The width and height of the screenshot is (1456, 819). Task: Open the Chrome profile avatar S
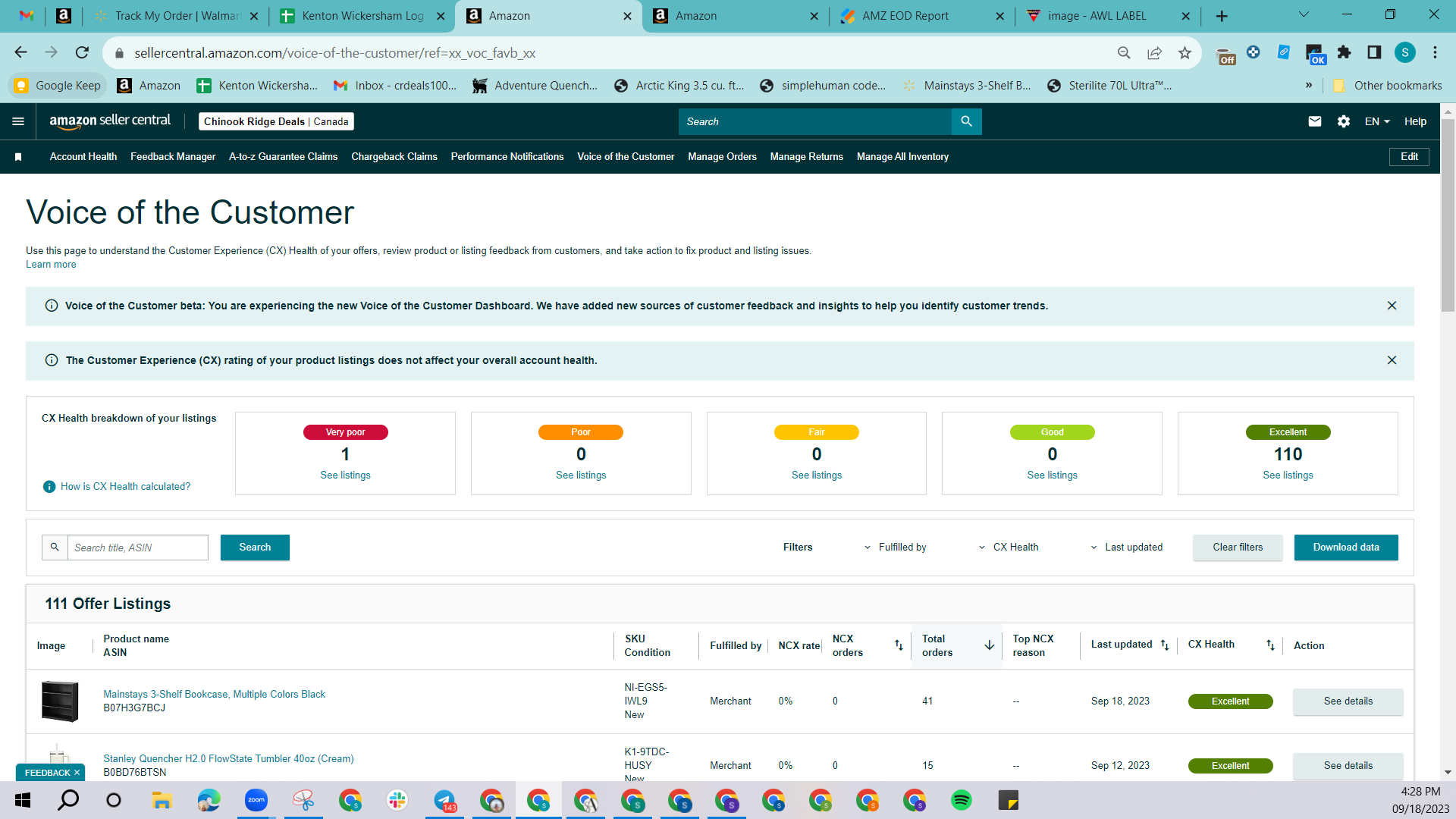click(1405, 52)
